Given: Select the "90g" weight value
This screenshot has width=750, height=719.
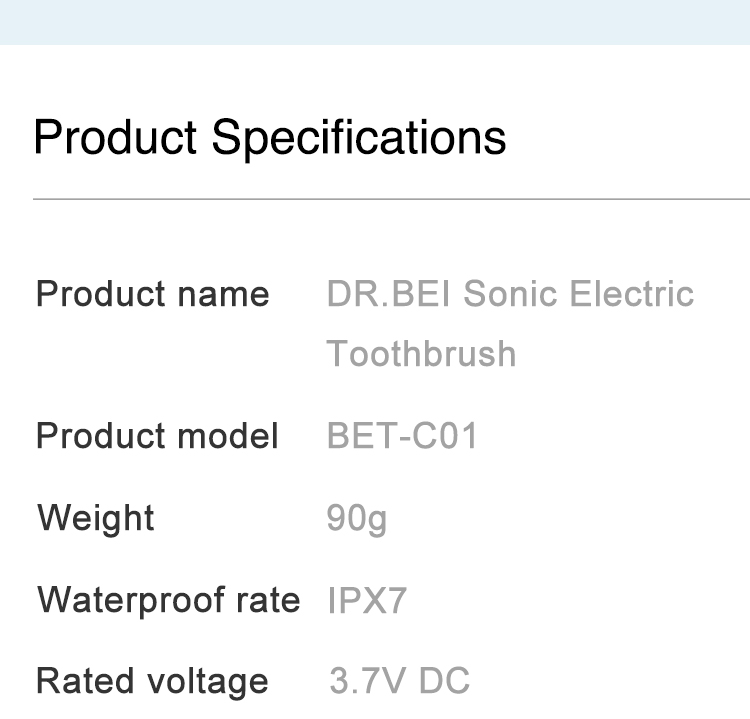Looking at the screenshot, I should (357, 519).
